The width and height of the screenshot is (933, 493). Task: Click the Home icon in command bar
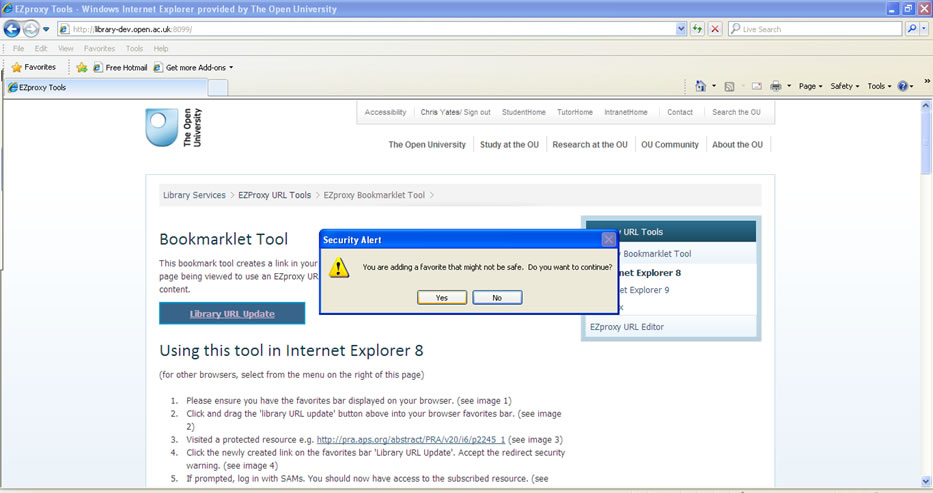point(700,86)
